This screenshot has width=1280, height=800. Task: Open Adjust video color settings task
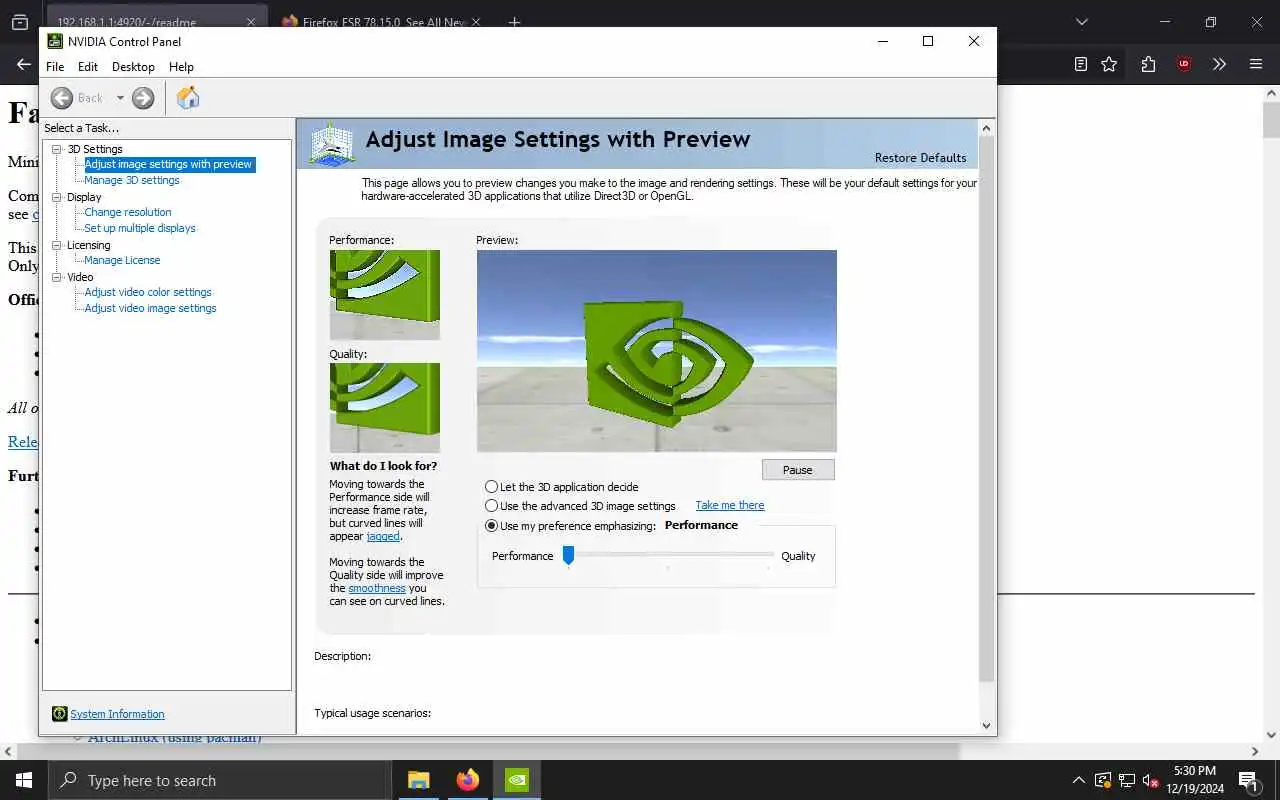point(148,292)
